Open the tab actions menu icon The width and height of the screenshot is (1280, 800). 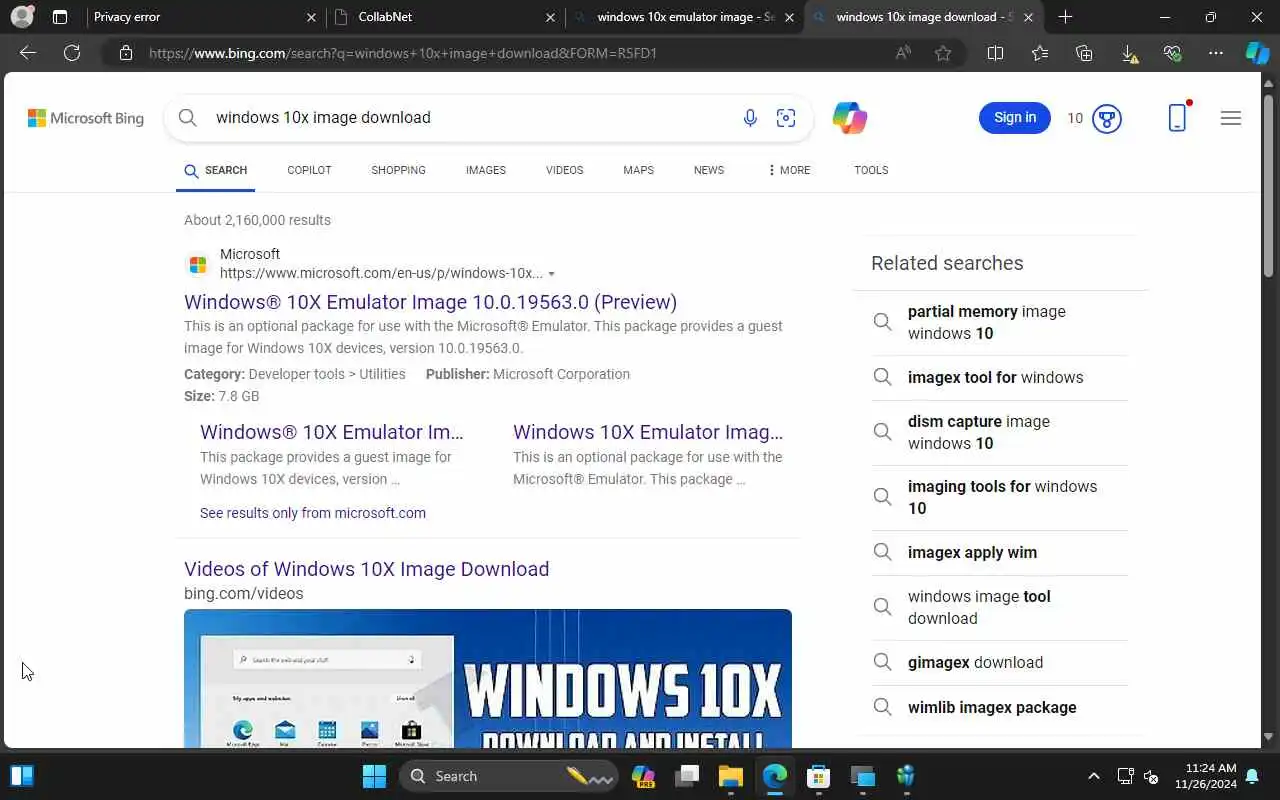tap(60, 17)
